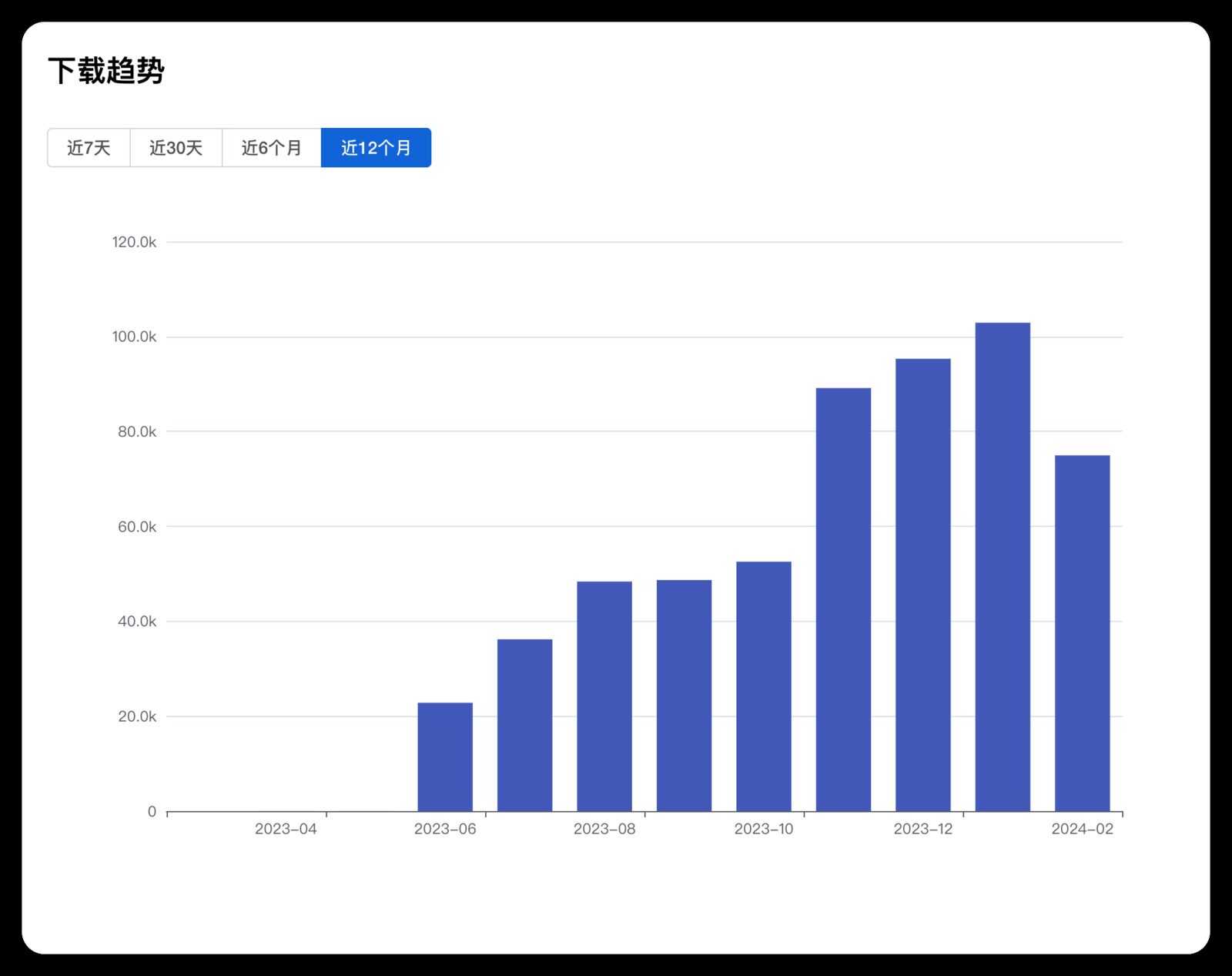
Task: Click the 2023-12 download bar
Action: (923, 585)
